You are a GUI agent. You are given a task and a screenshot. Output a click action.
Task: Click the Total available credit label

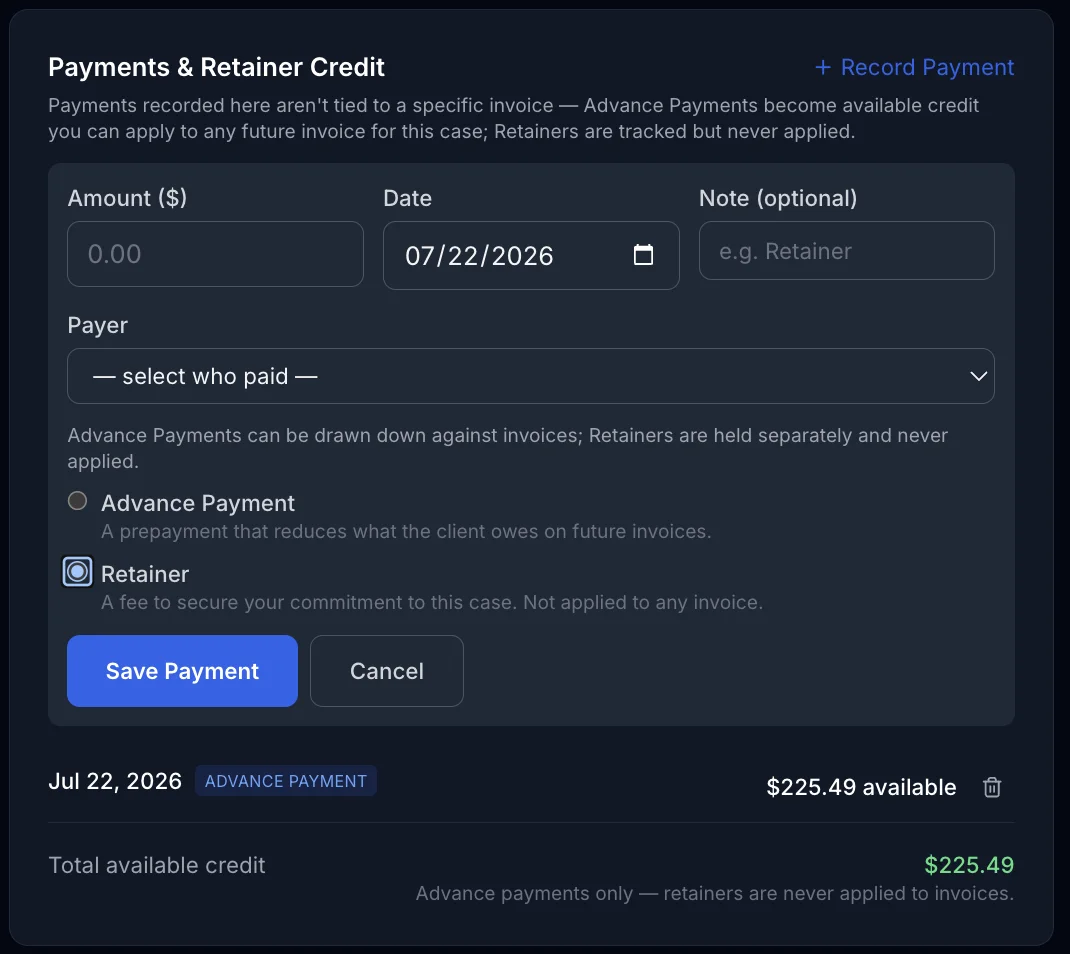[157, 865]
